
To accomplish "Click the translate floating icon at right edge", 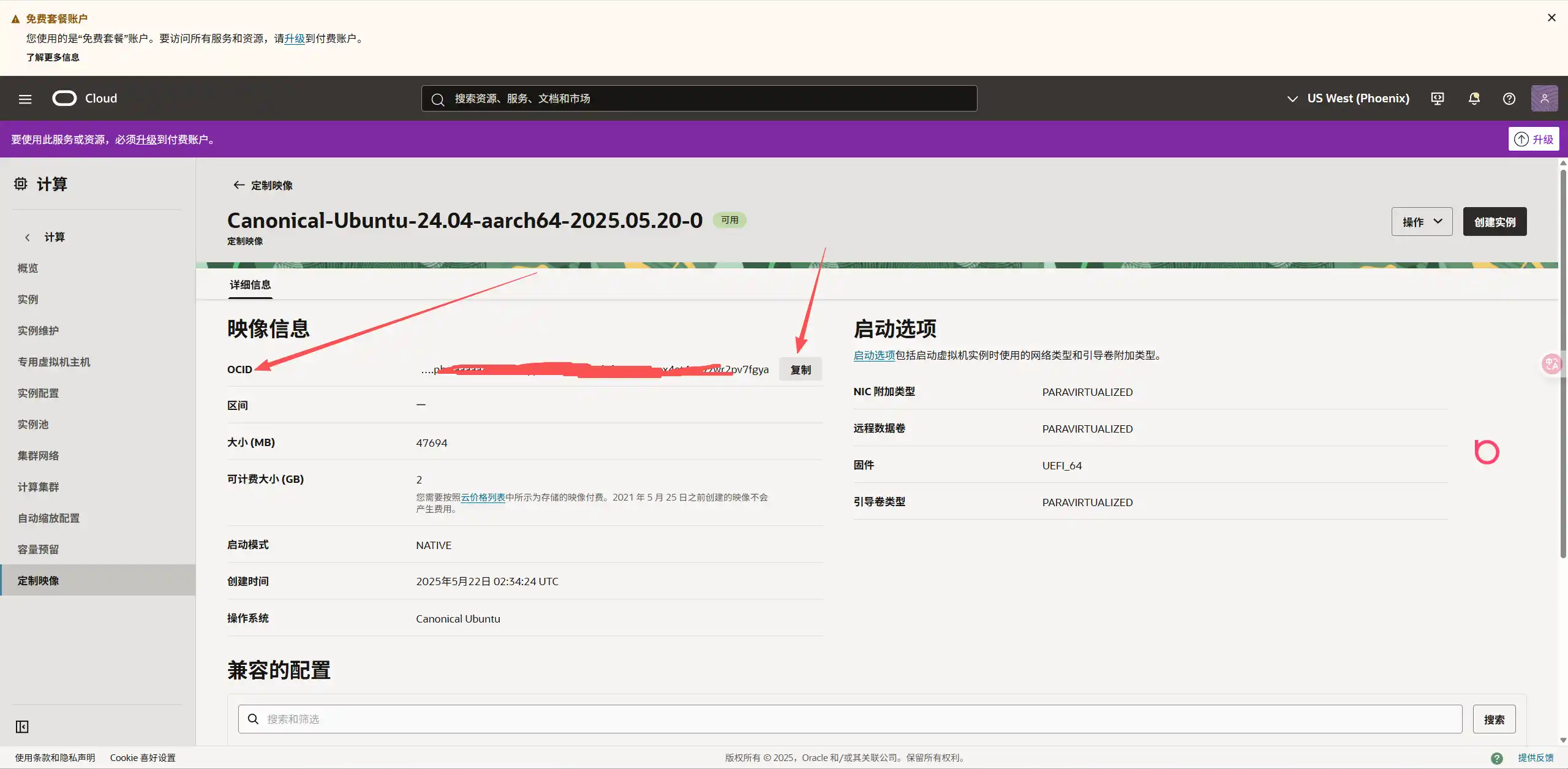I will pos(1551,365).
